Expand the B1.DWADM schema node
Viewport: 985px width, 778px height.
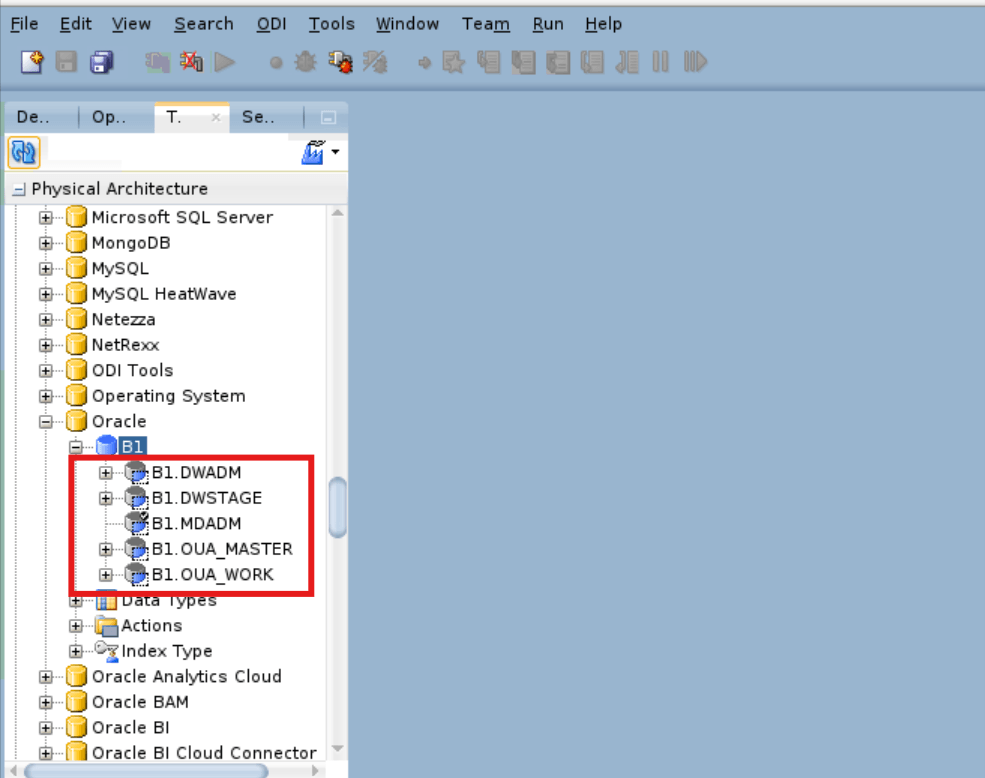(106, 473)
